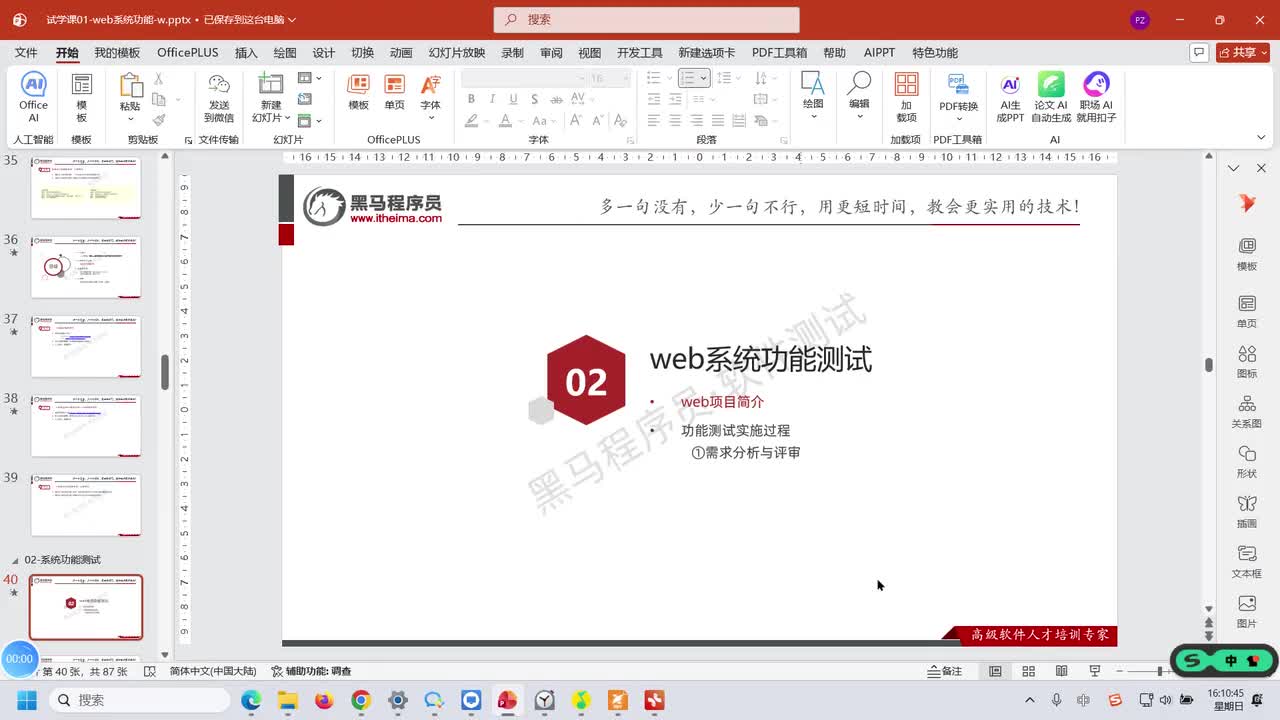Open PowerPoint from the Windows taskbar
The width and height of the screenshot is (1280, 720).
(508, 700)
